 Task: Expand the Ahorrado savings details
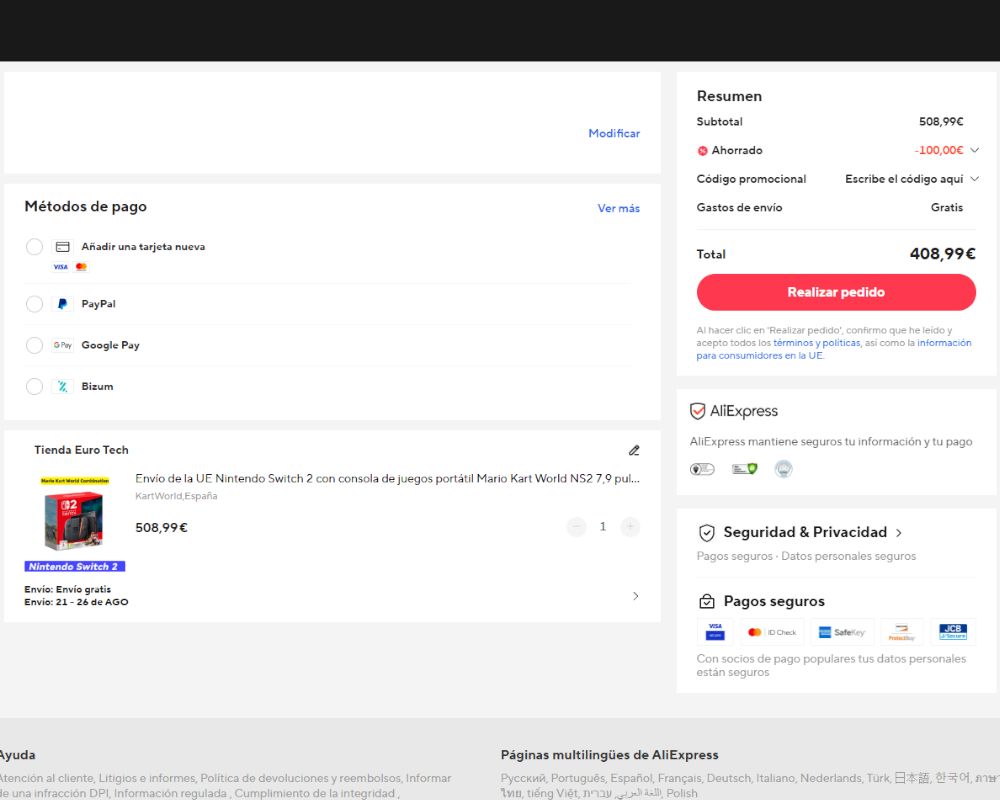click(x=974, y=151)
